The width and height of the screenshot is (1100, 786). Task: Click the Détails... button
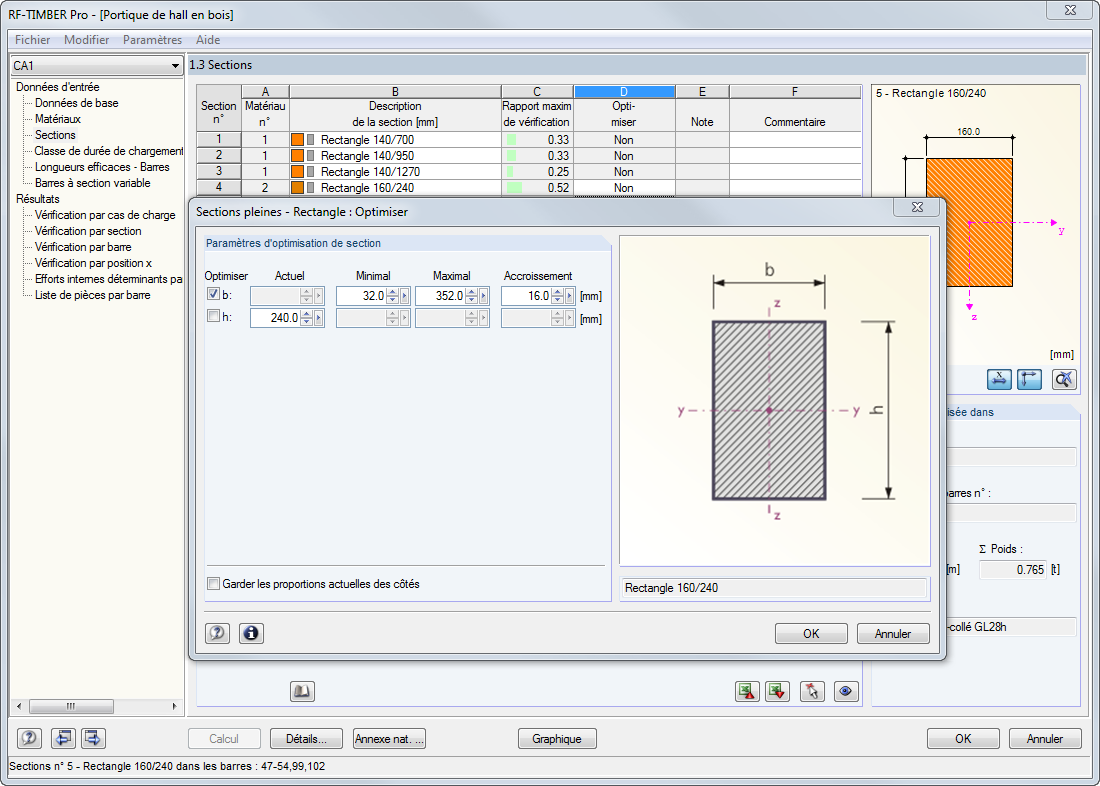coord(307,738)
